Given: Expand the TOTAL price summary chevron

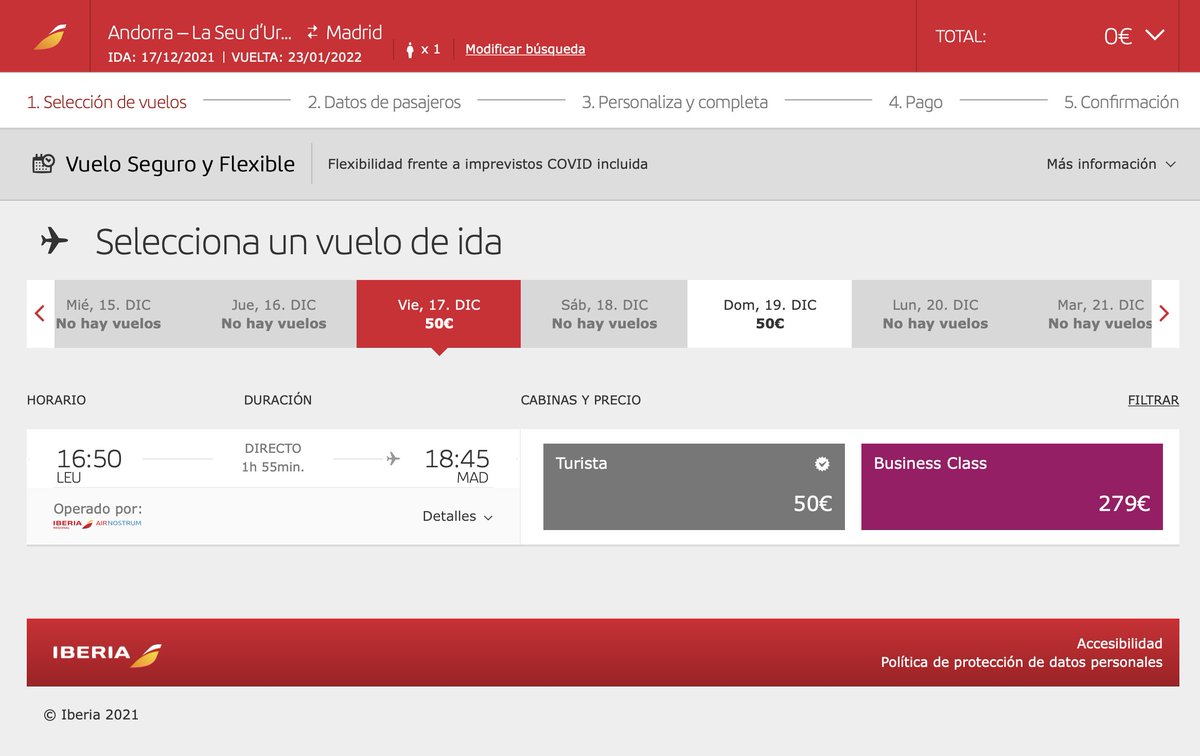Looking at the screenshot, I should 1155,35.
